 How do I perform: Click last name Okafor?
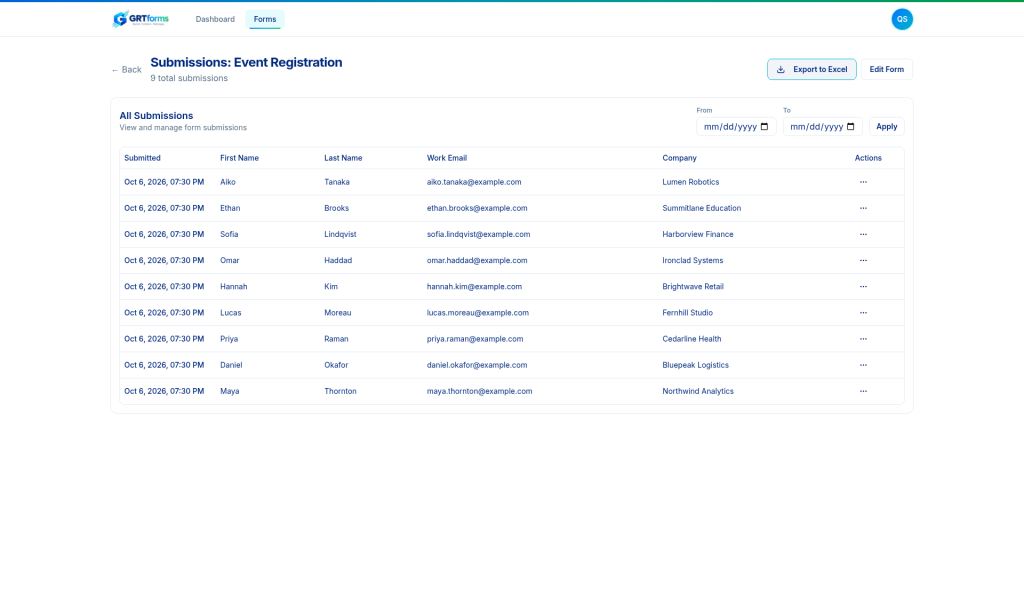(x=336, y=365)
